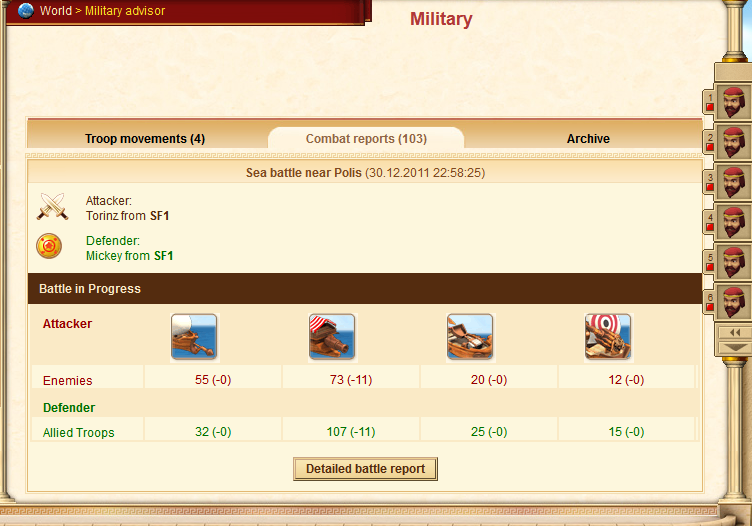This screenshot has width=752, height=526.
Task: Switch to Combat reports (103) tab
Action: click(x=366, y=139)
